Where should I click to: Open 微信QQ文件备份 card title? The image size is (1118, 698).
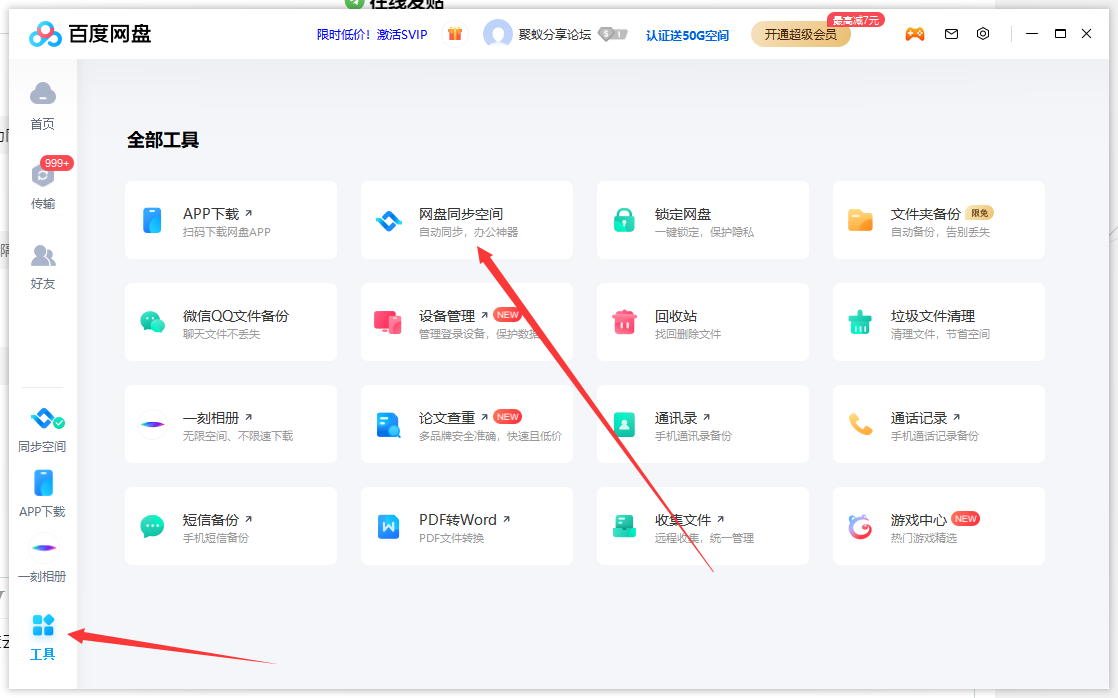236,316
